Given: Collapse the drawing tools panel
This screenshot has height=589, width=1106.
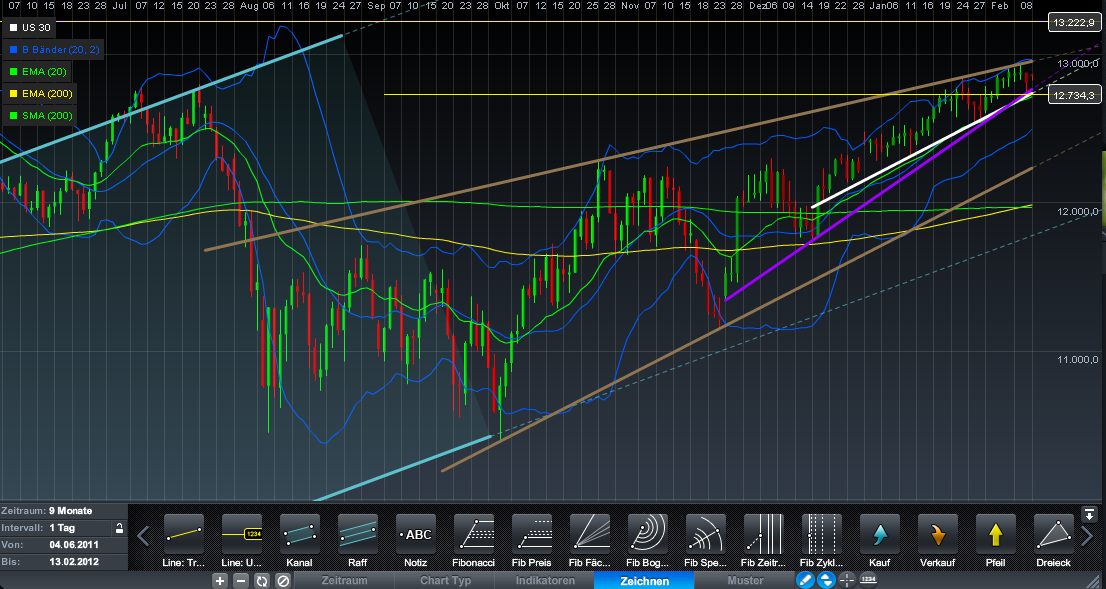Looking at the screenshot, I should (x=1090, y=514).
